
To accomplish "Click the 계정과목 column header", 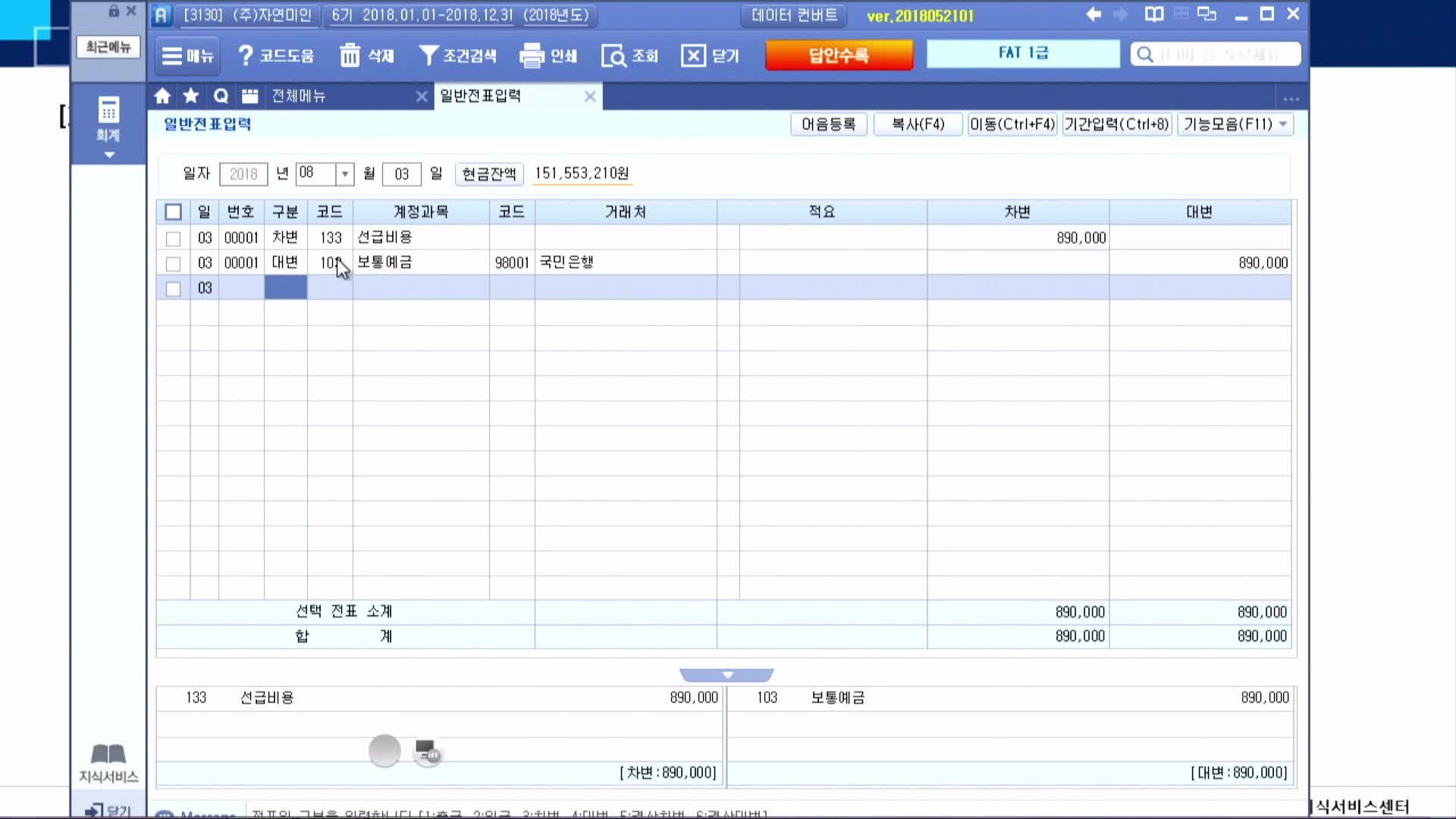I will (x=421, y=212).
